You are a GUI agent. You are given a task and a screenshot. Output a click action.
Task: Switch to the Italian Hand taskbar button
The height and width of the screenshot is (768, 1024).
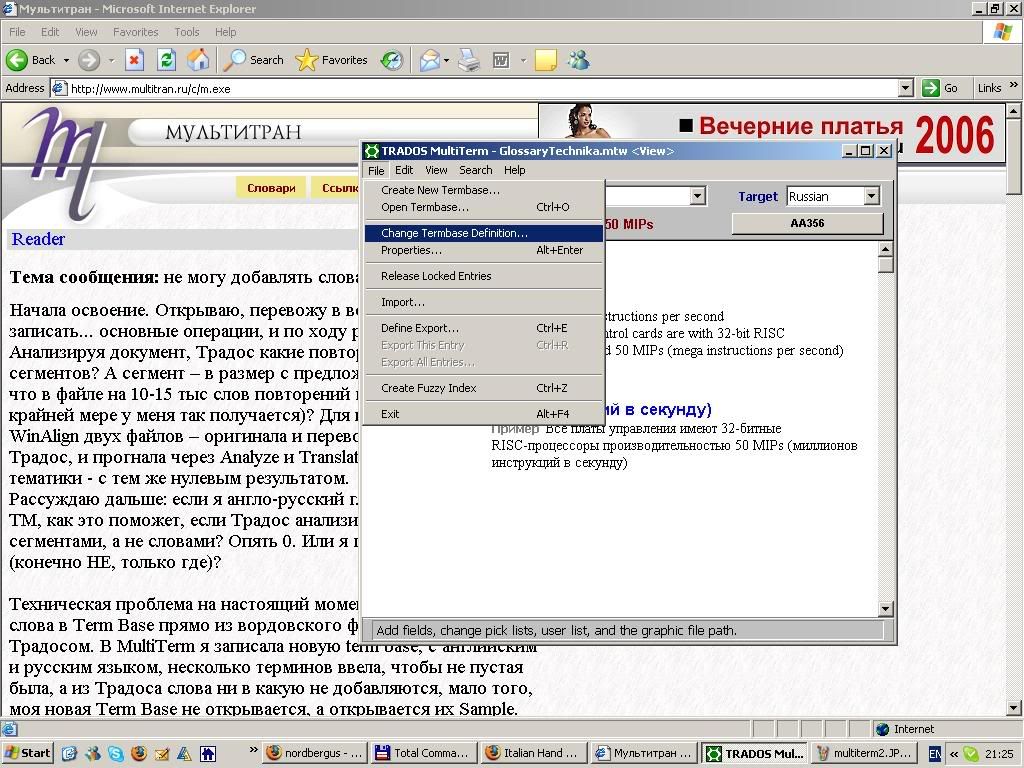532,753
